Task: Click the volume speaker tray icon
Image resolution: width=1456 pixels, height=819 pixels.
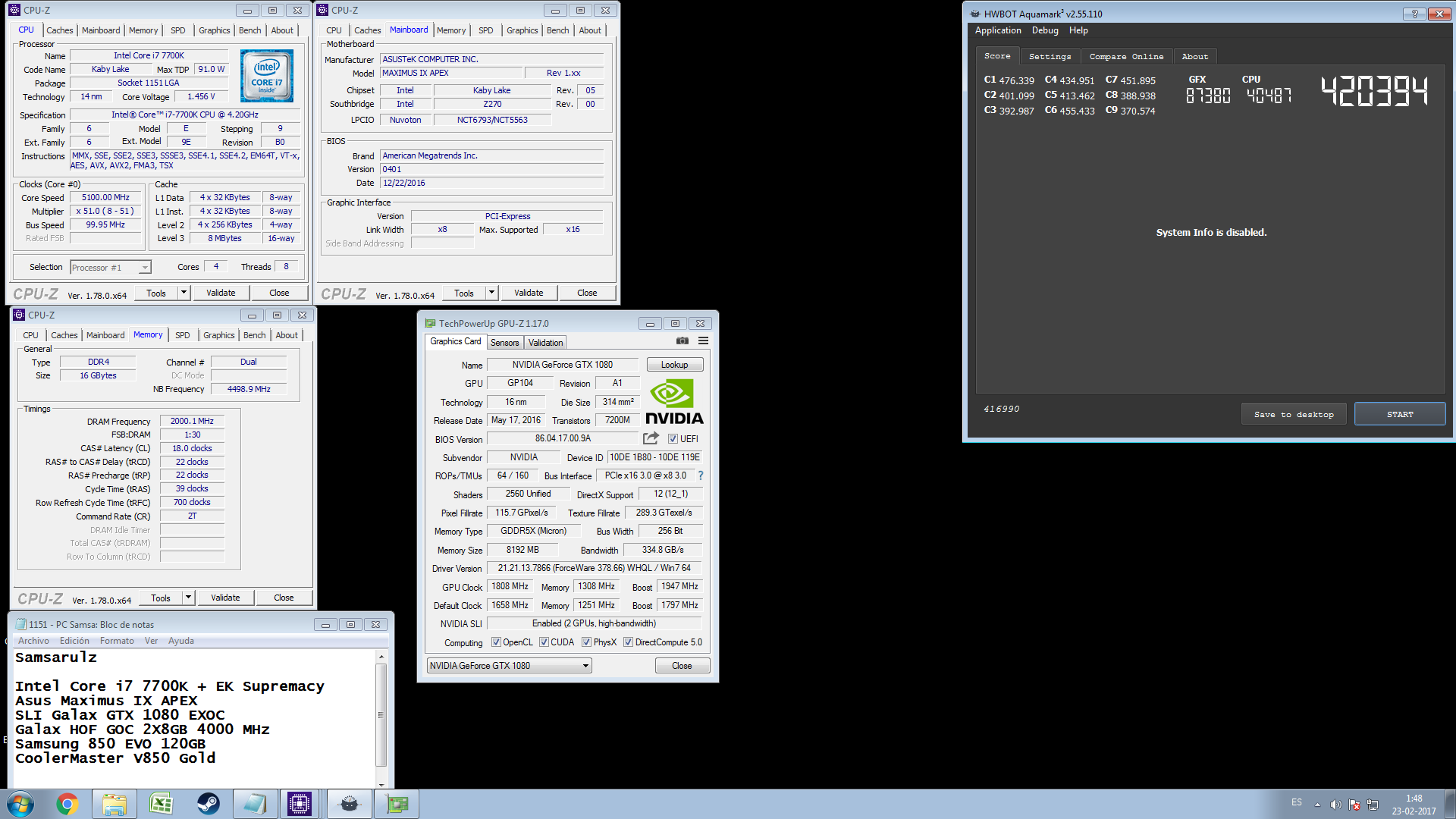Action: [x=1335, y=805]
